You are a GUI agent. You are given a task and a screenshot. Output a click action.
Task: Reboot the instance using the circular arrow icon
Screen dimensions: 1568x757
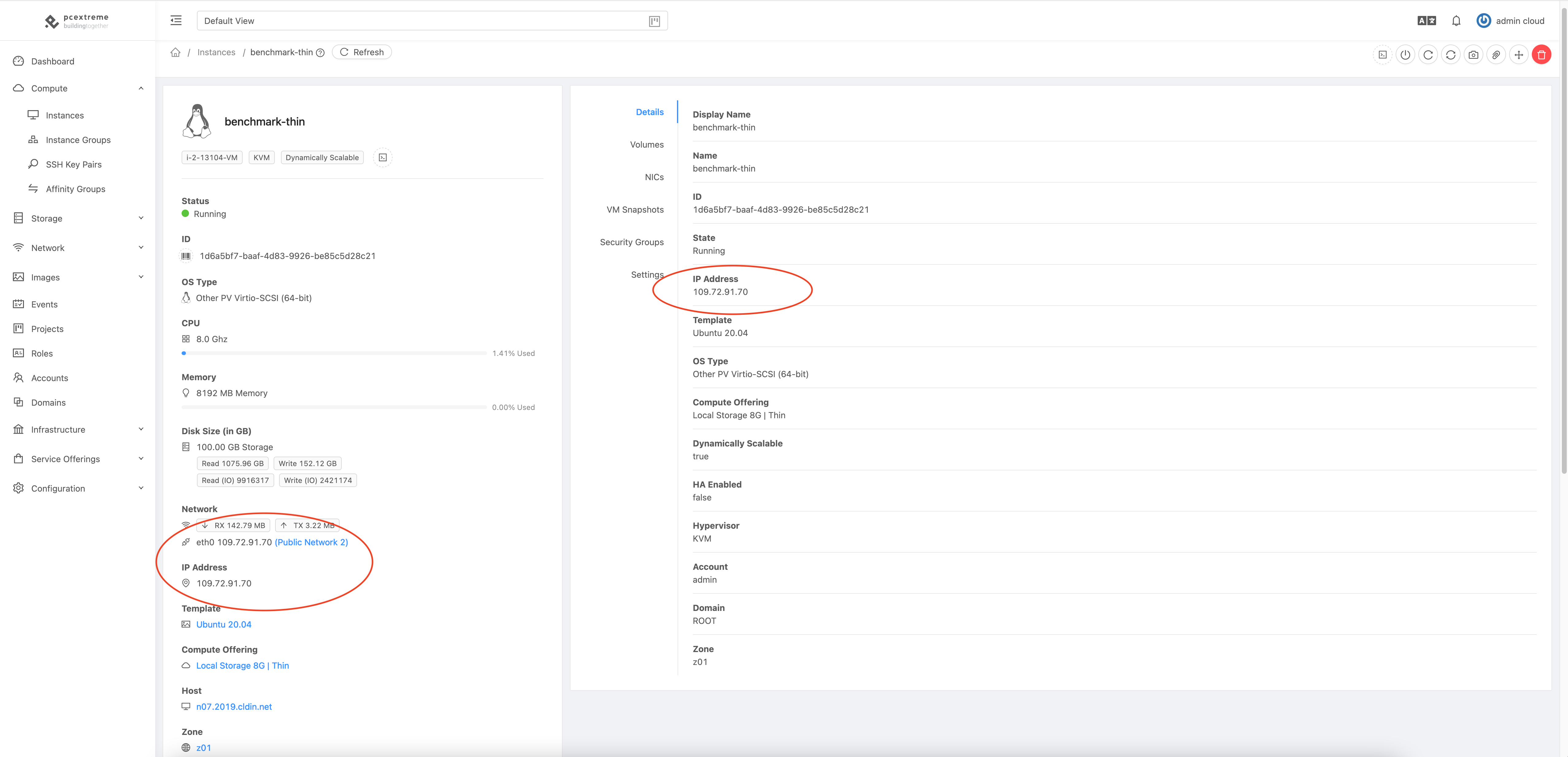click(1428, 54)
